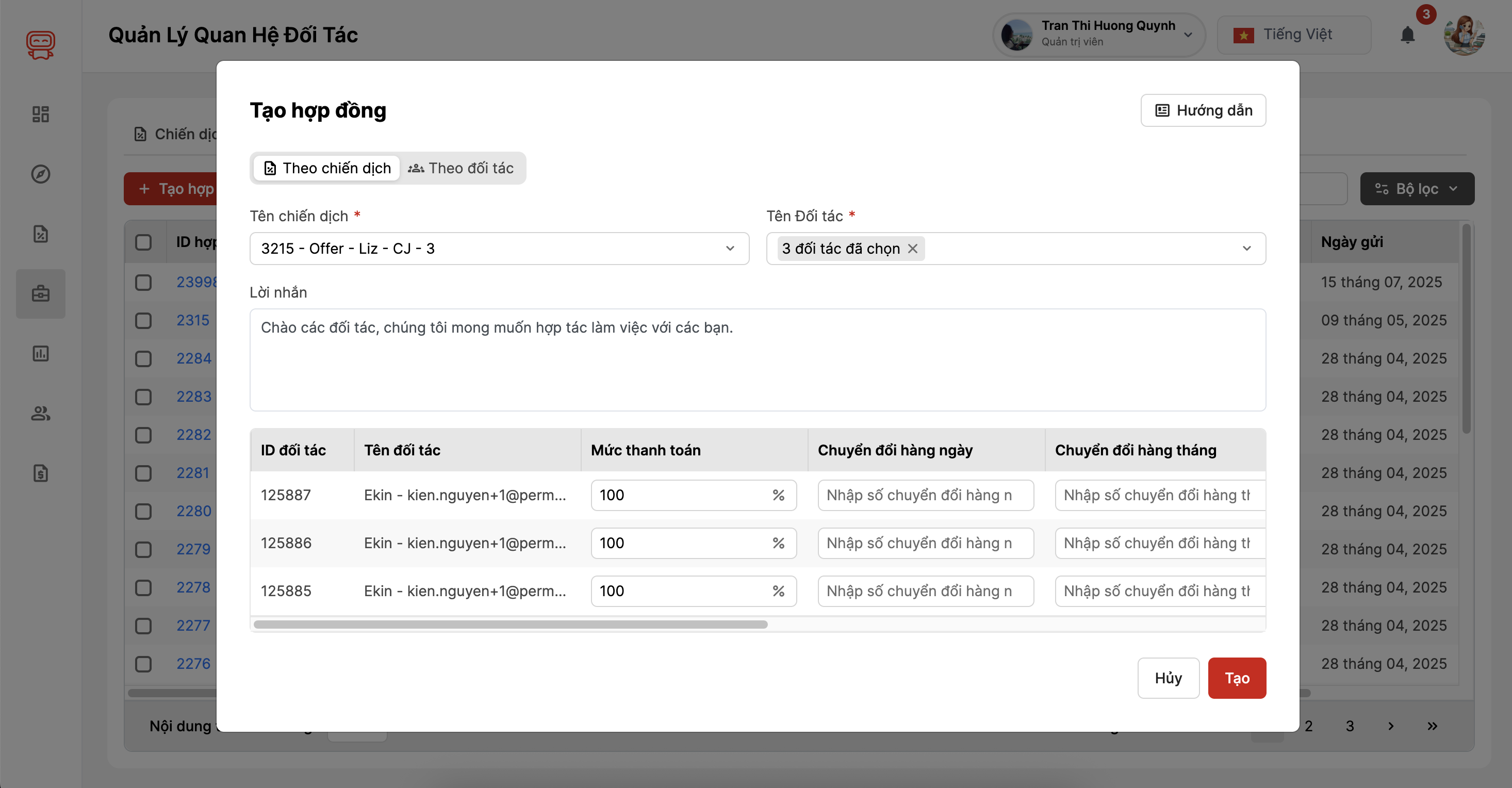Select the Theo chiến dịch tab
Image resolution: width=1512 pixels, height=788 pixels.
(327, 169)
